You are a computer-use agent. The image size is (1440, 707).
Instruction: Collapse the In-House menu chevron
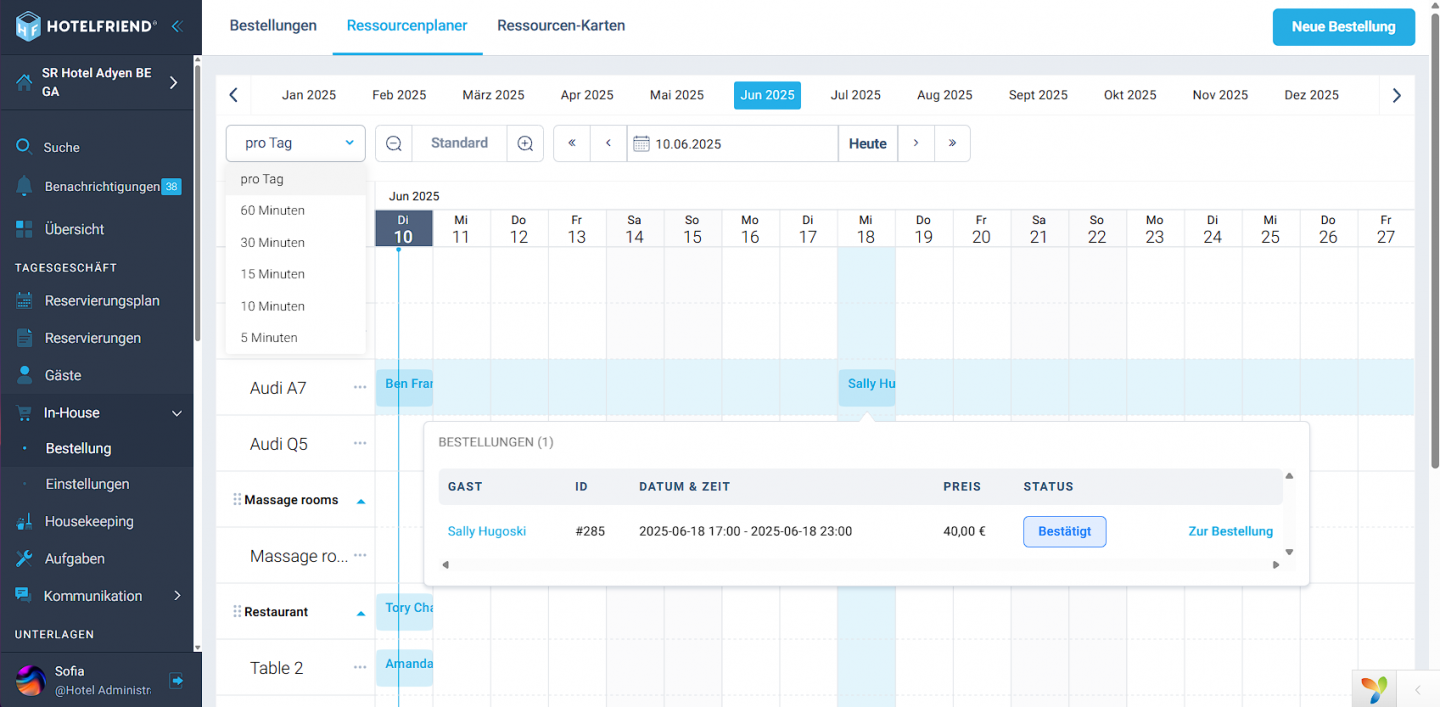click(177, 413)
